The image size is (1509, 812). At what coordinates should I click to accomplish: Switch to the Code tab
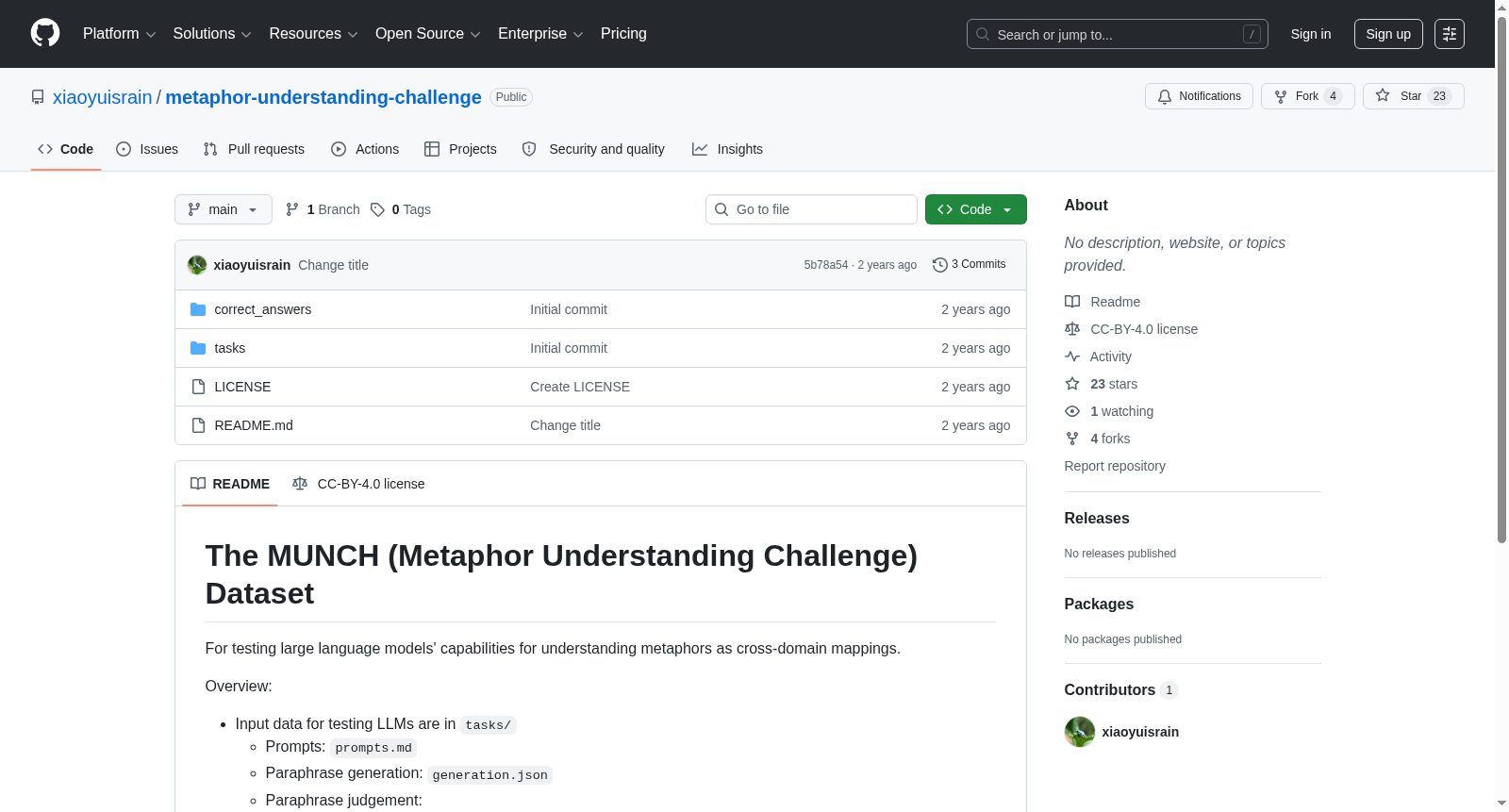[66, 149]
